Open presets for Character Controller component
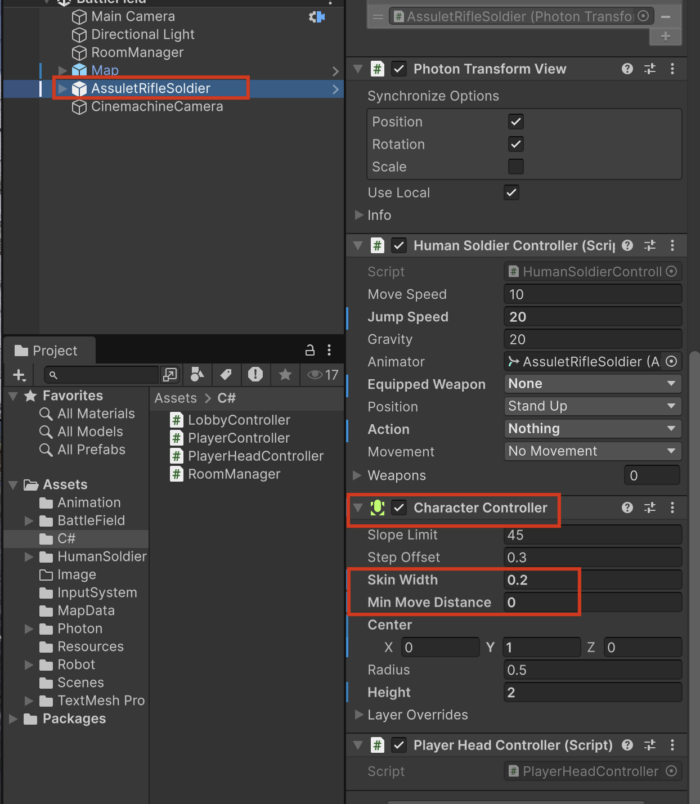Screen dimensions: 700x804 pyautogui.click(x=650, y=508)
